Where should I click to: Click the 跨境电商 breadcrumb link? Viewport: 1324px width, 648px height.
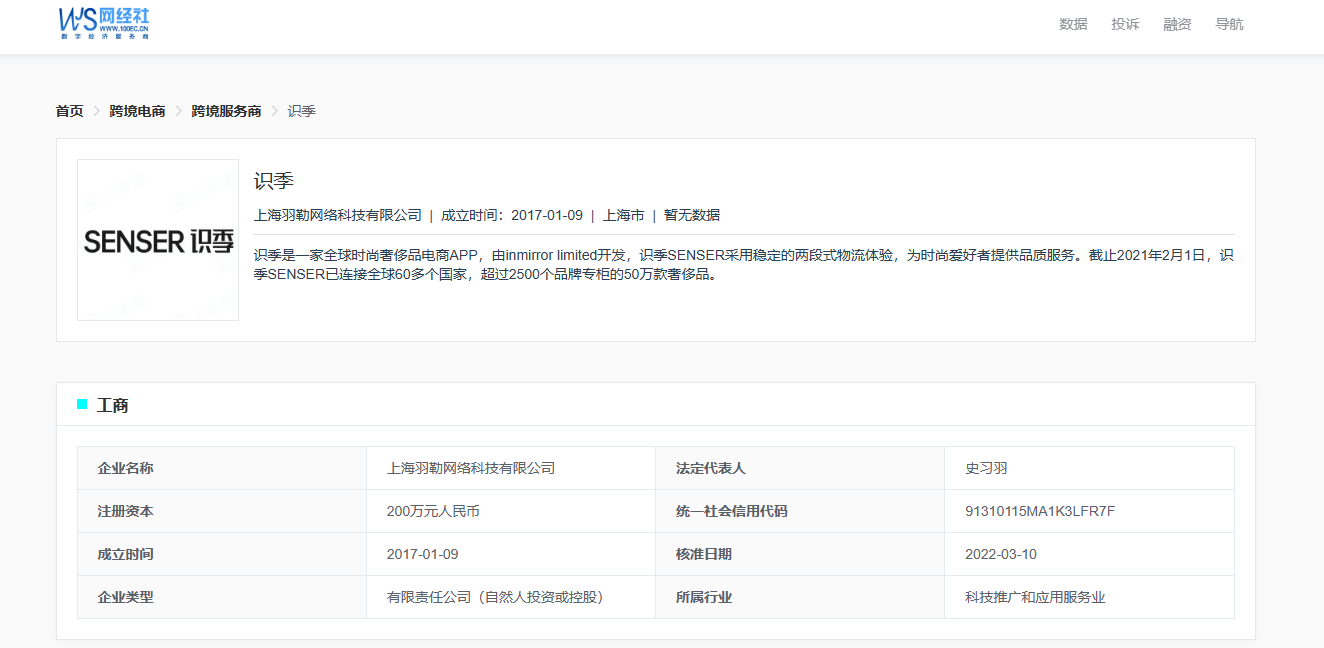[137, 111]
